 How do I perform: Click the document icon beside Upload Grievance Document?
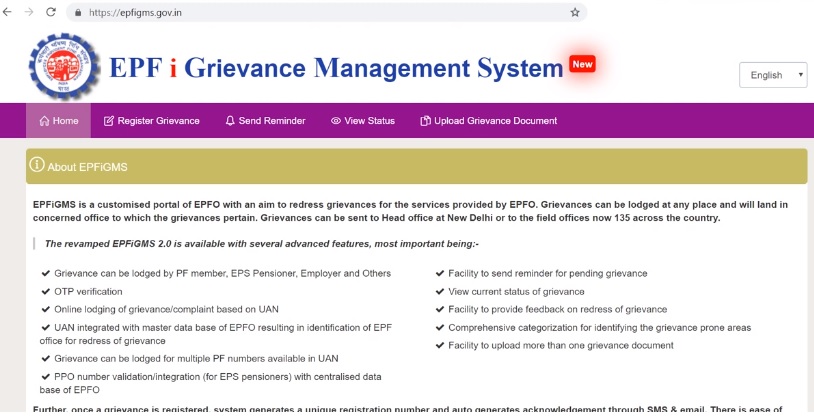(x=425, y=120)
